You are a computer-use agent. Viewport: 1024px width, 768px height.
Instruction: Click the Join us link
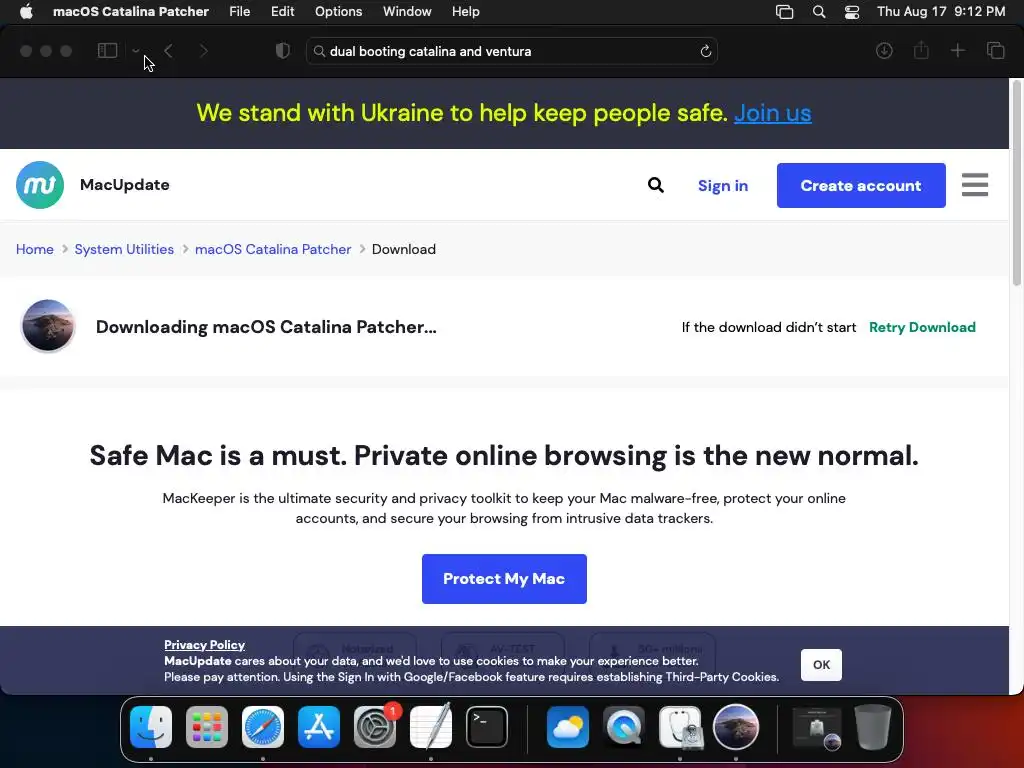coord(773,113)
